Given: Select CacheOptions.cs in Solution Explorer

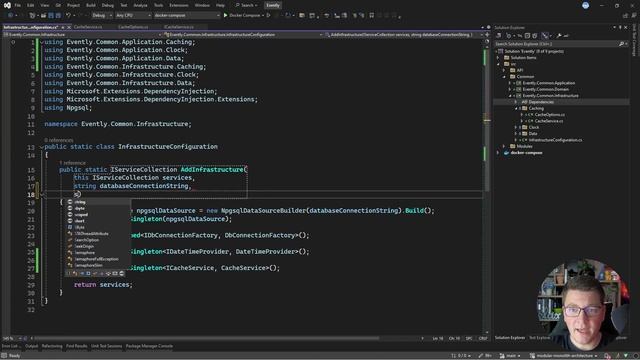Looking at the screenshot, I should click(550, 115).
